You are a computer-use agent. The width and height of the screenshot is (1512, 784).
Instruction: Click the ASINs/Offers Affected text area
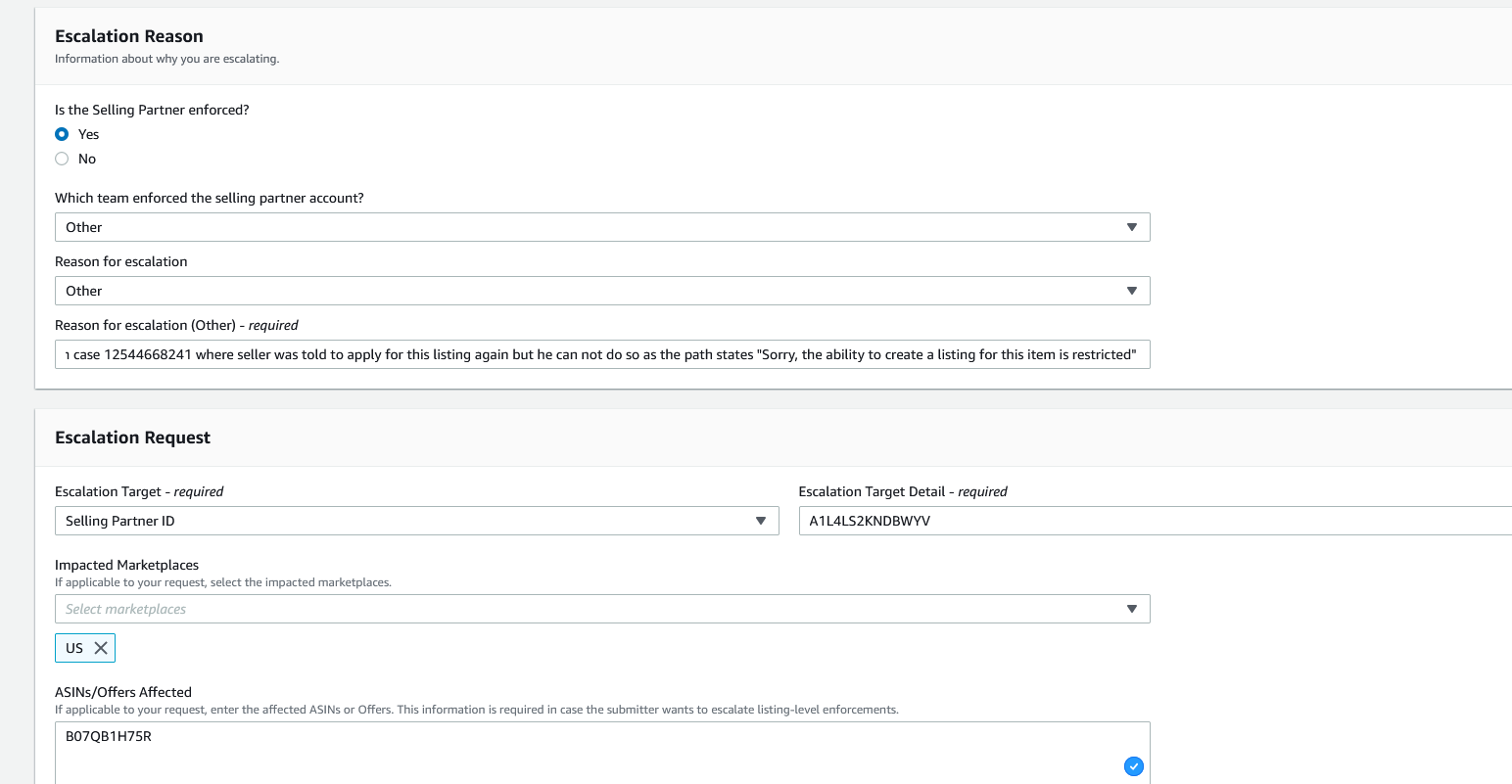point(602,753)
